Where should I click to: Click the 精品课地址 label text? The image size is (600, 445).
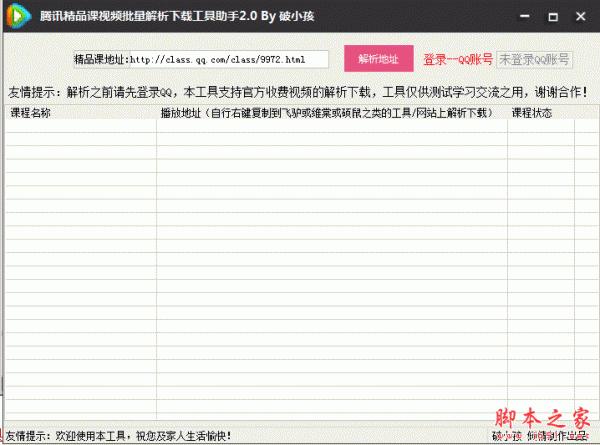[x=101, y=59]
